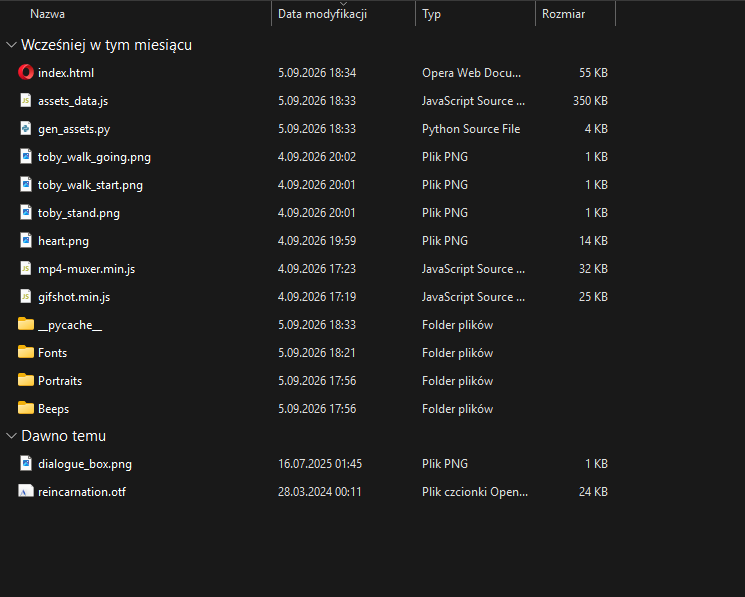
Task: Select the file name dialogue_box.png
Action: click(85, 464)
